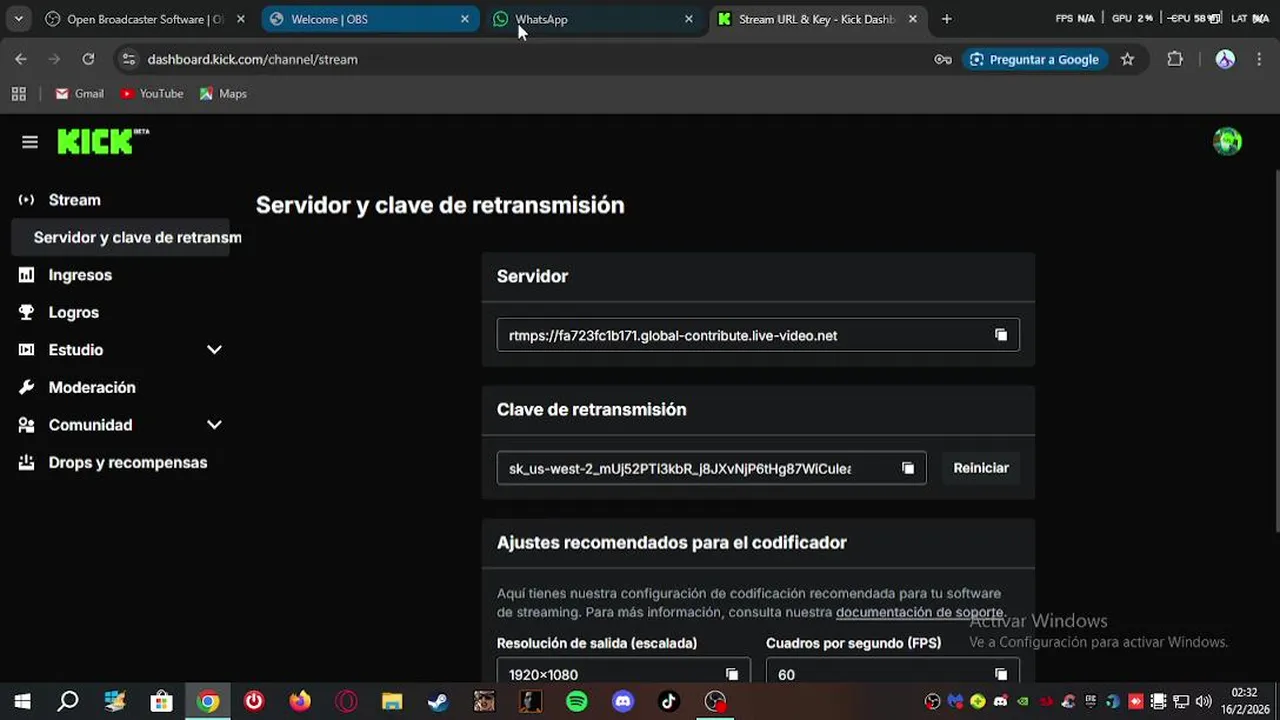Bookmark this page with the star
The height and width of the screenshot is (720, 1280).
click(x=1127, y=59)
